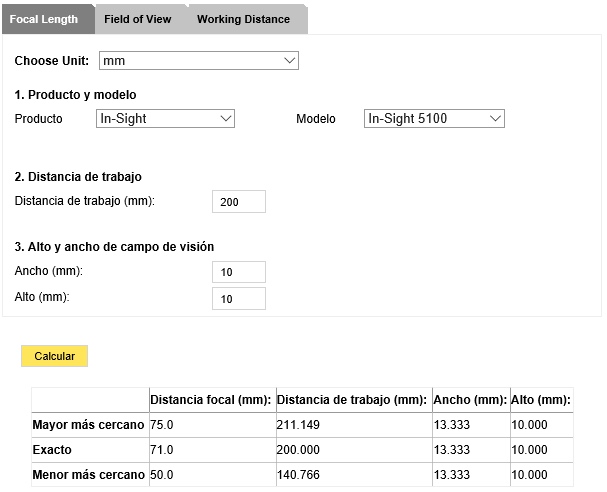Select the Exacto row label

pyautogui.click(x=53, y=450)
